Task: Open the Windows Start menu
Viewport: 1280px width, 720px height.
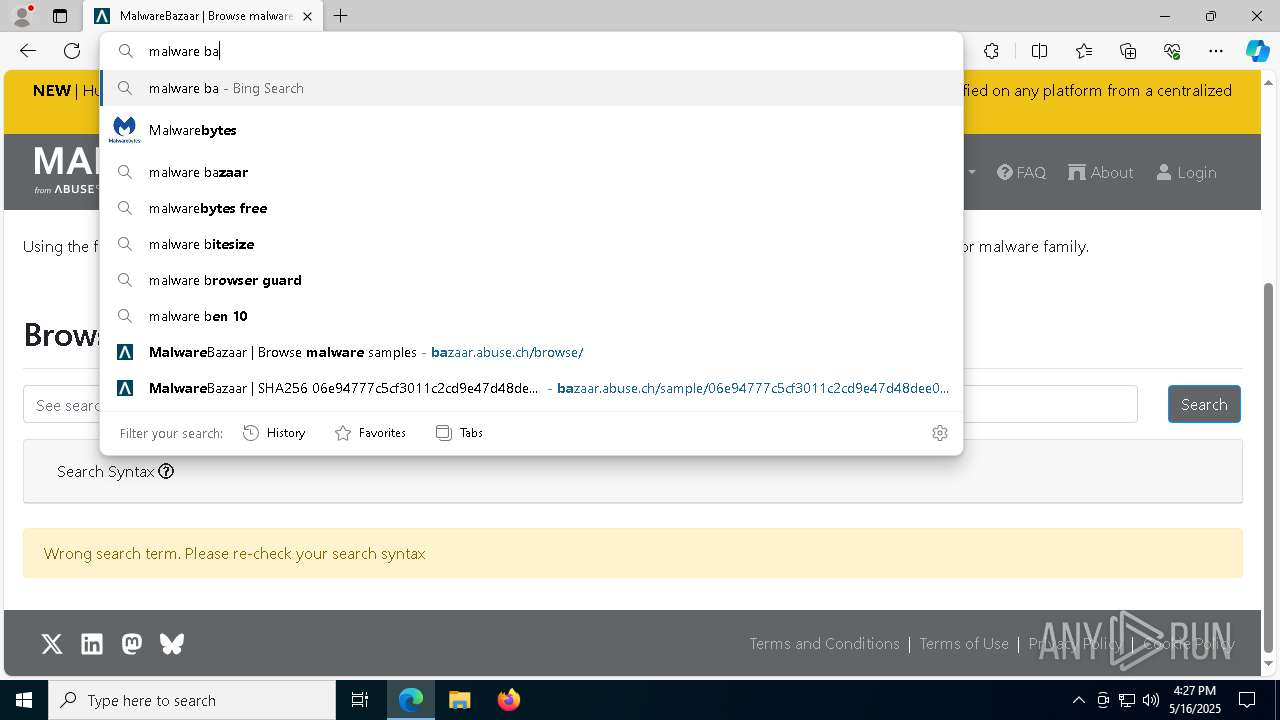Action: pos(24,700)
